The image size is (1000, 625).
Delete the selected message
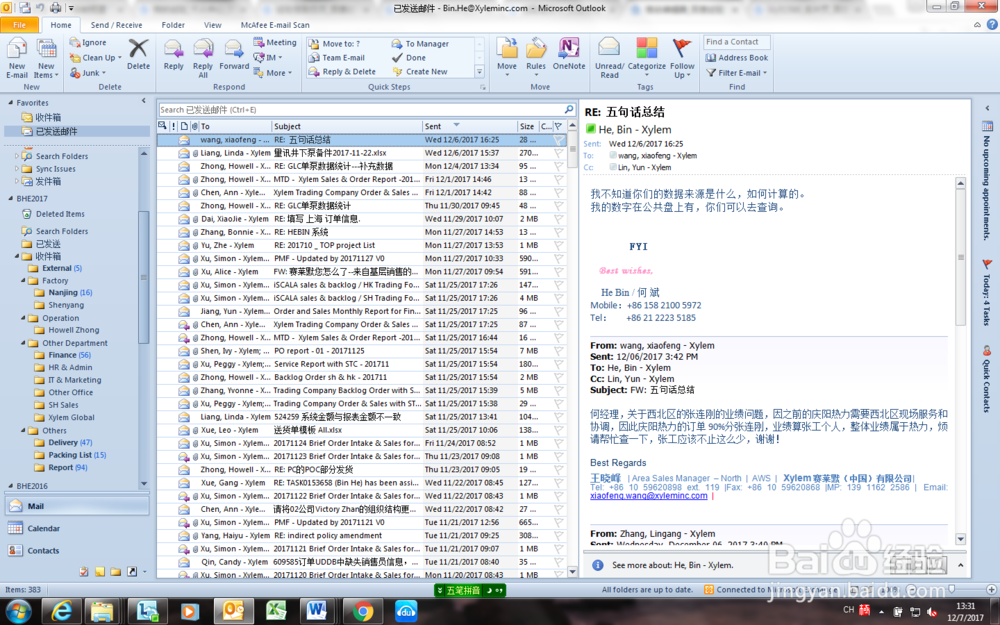(138, 54)
